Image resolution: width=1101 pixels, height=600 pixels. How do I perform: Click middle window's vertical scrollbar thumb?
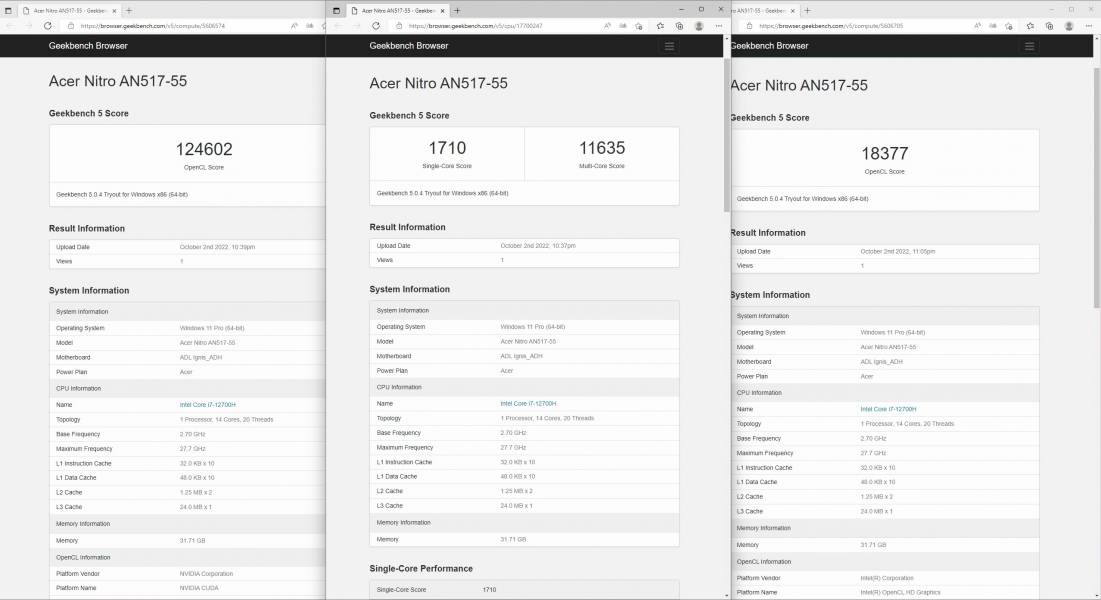[727, 133]
